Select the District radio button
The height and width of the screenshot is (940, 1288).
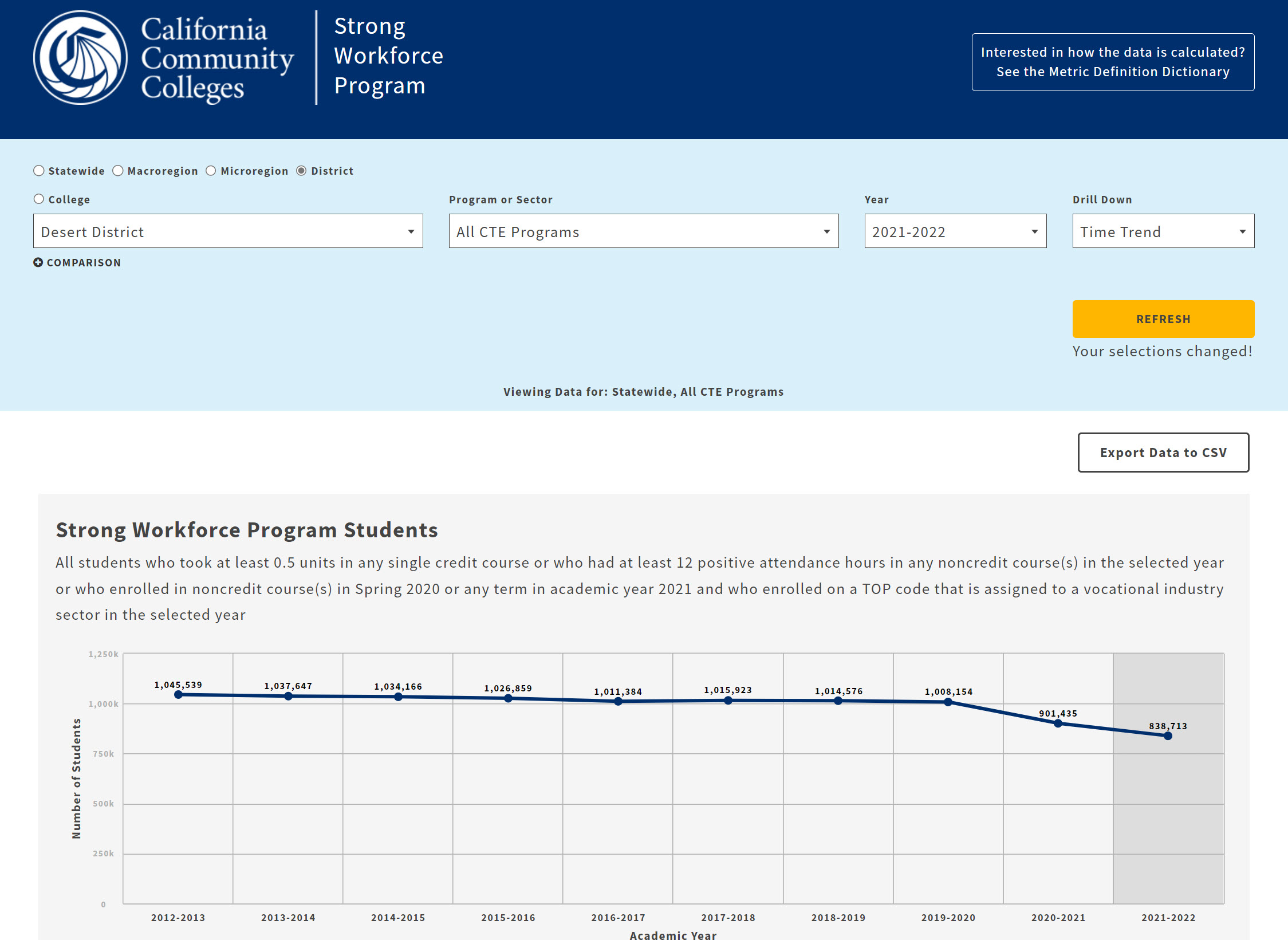(301, 171)
